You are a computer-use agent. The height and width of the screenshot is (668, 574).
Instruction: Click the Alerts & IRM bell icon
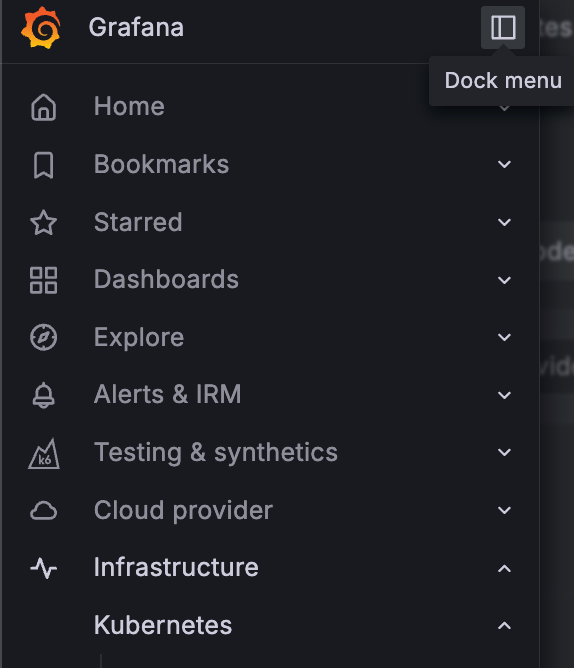pos(43,395)
